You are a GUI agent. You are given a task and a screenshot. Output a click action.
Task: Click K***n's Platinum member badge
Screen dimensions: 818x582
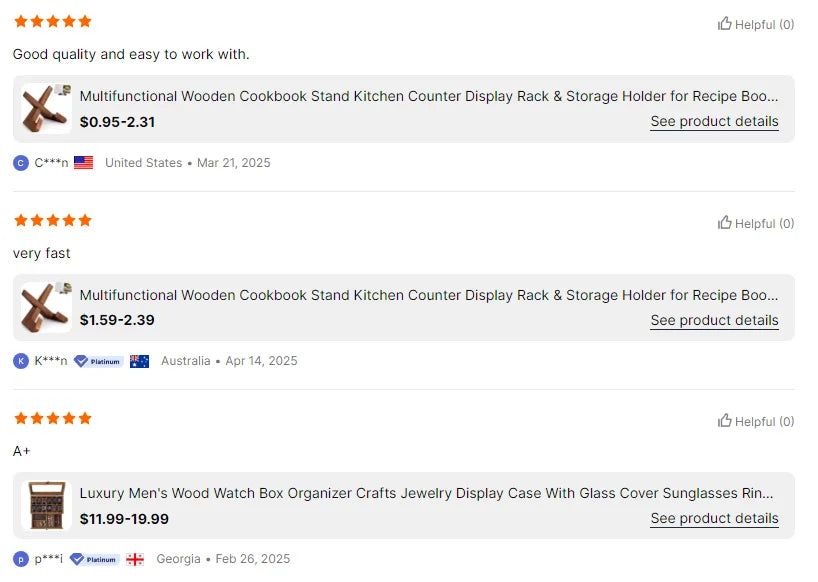(98, 361)
